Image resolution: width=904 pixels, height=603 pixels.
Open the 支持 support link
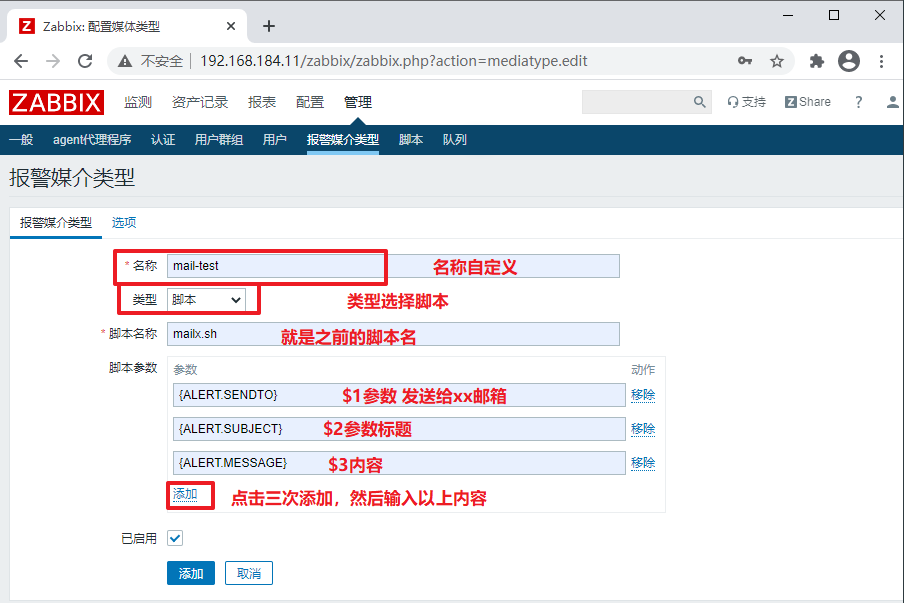(x=747, y=102)
